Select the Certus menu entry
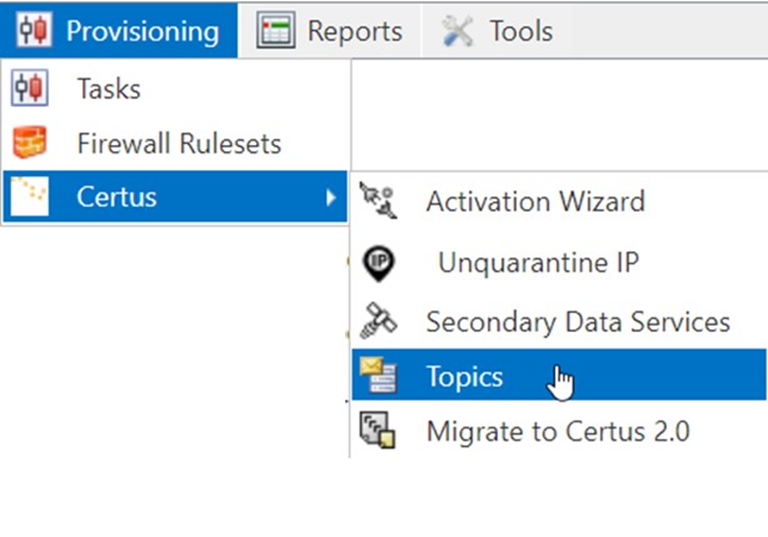The image size is (768, 537). tap(116, 196)
